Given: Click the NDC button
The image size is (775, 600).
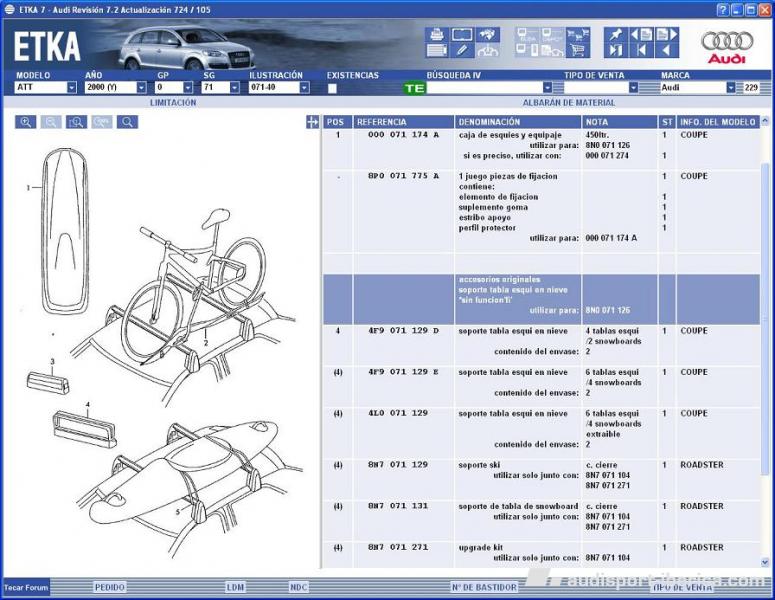Looking at the screenshot, I should [x=299, y=587].
